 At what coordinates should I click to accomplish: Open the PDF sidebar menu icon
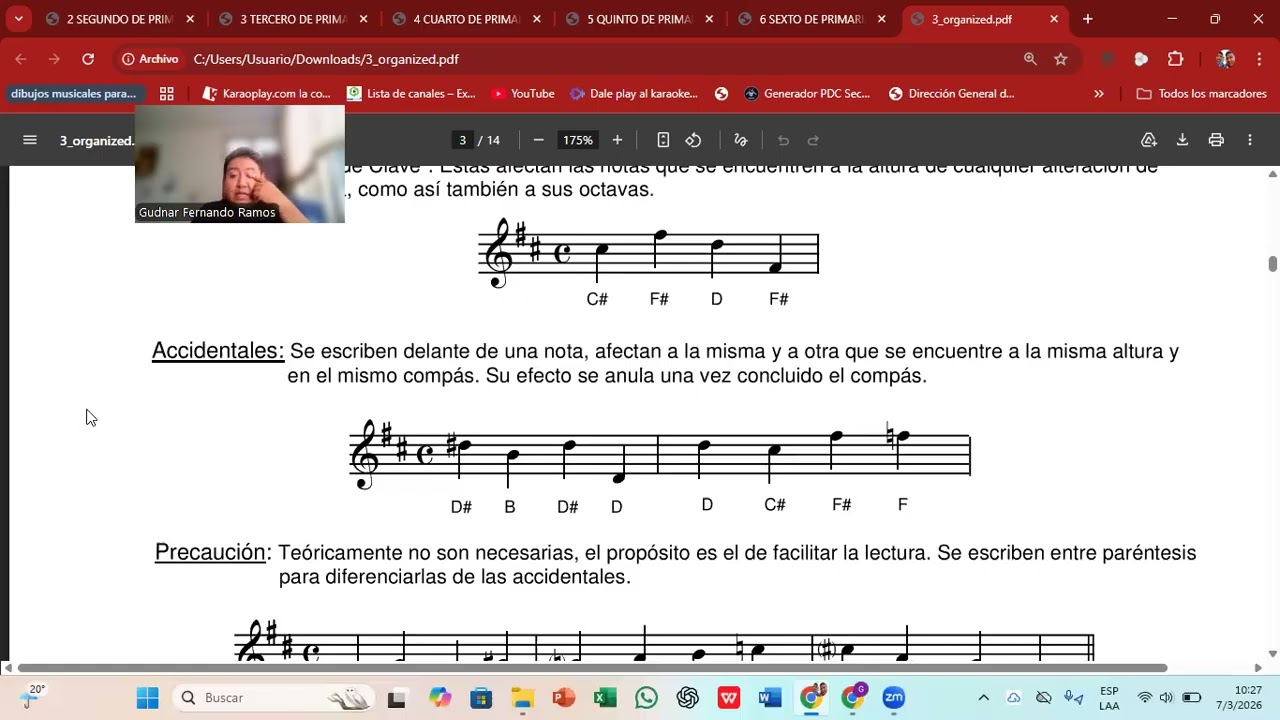coord(30,140)
